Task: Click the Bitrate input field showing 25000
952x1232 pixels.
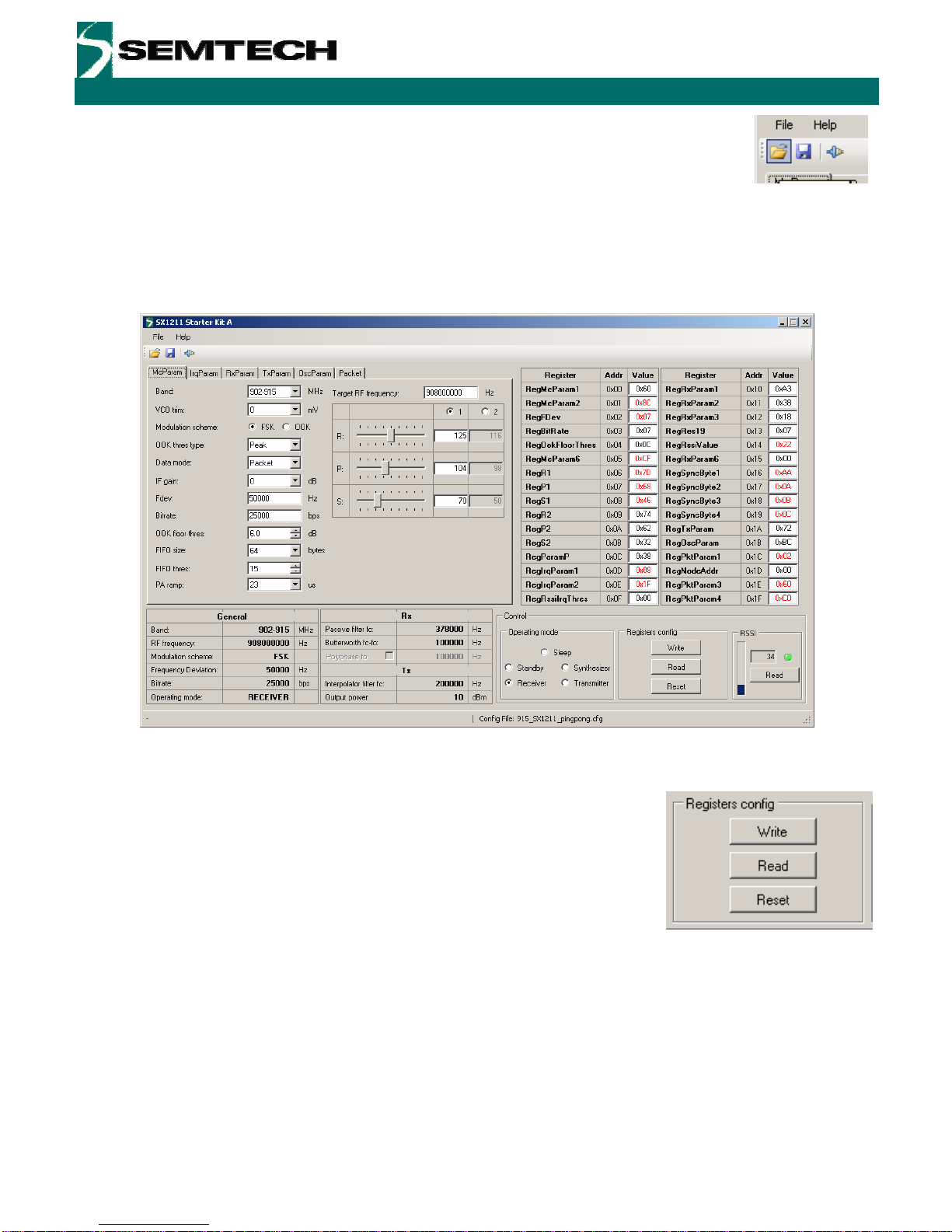Action: 274,515
